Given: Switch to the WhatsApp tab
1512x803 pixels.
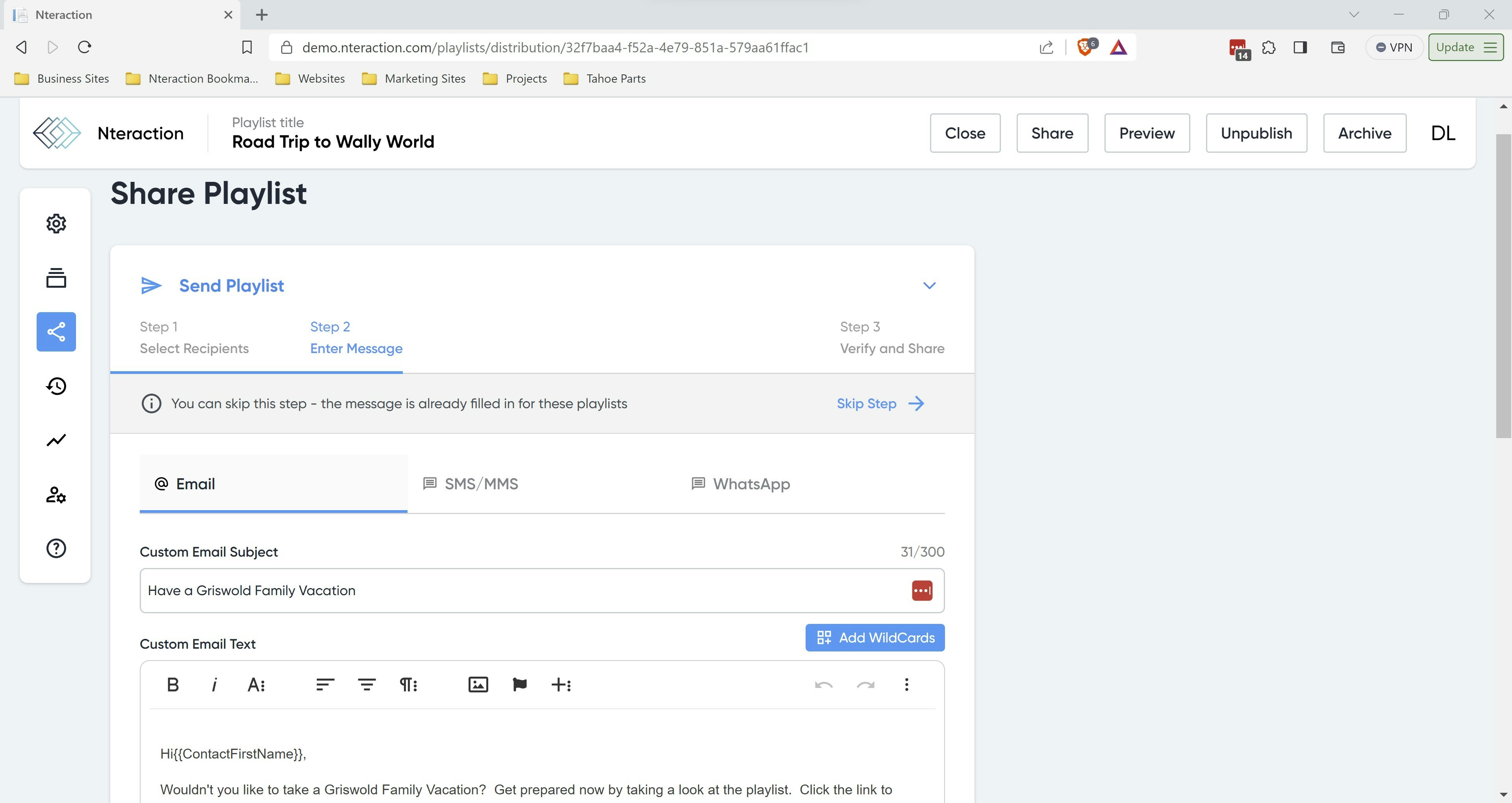Looking at the screenshot, I should pos(811,484).
